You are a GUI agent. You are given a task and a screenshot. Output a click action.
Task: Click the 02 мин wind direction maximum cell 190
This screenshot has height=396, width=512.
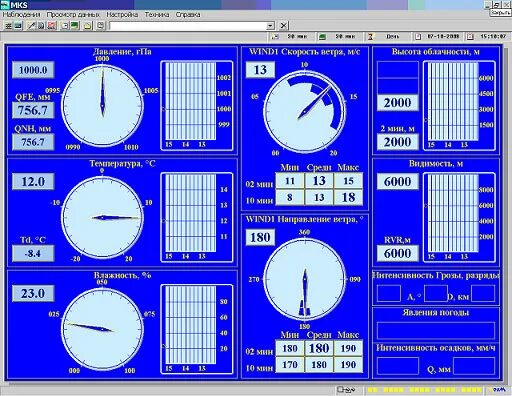[348, 348]
